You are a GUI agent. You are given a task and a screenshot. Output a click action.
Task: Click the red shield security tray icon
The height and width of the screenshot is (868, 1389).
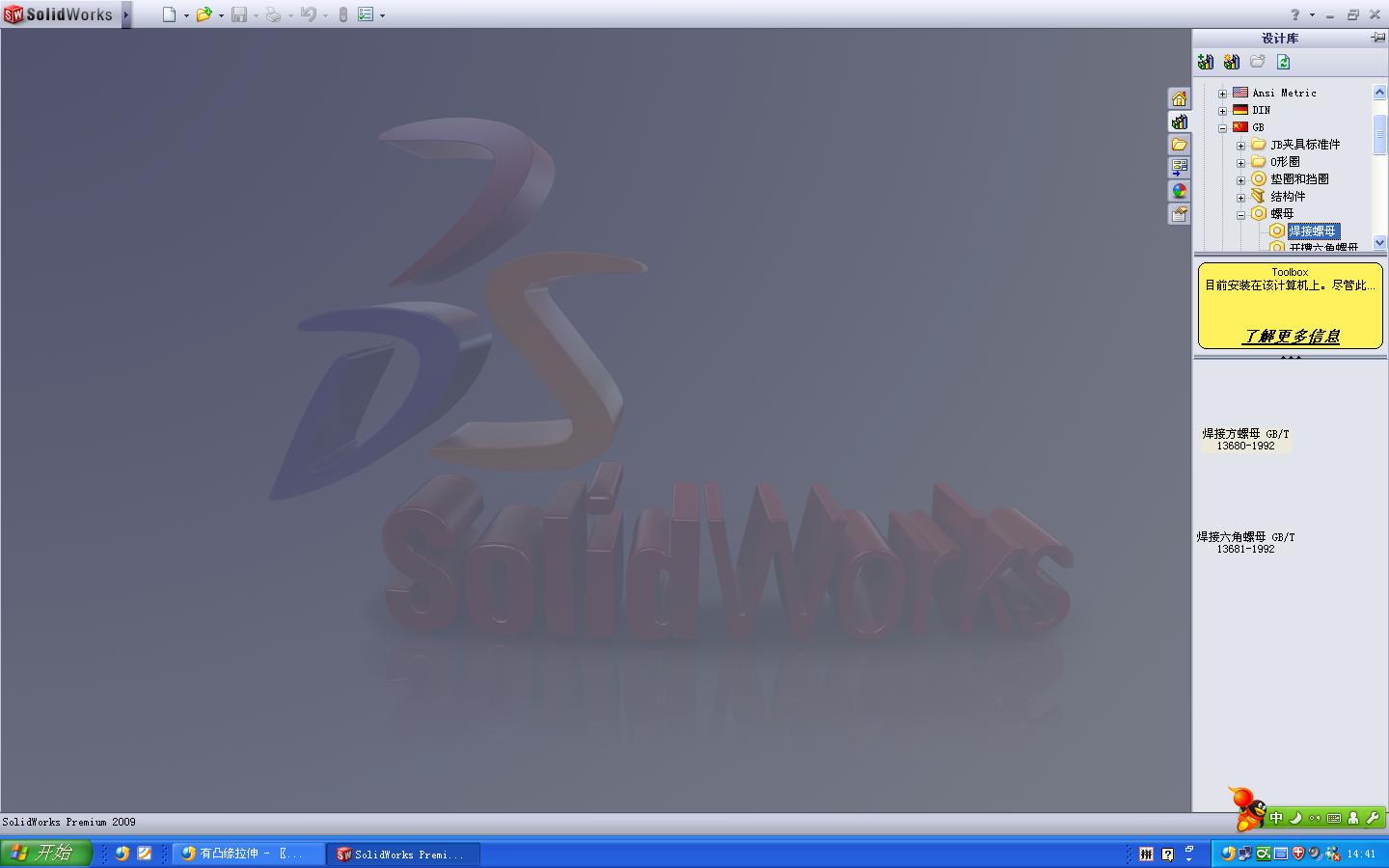point(1298,854)
